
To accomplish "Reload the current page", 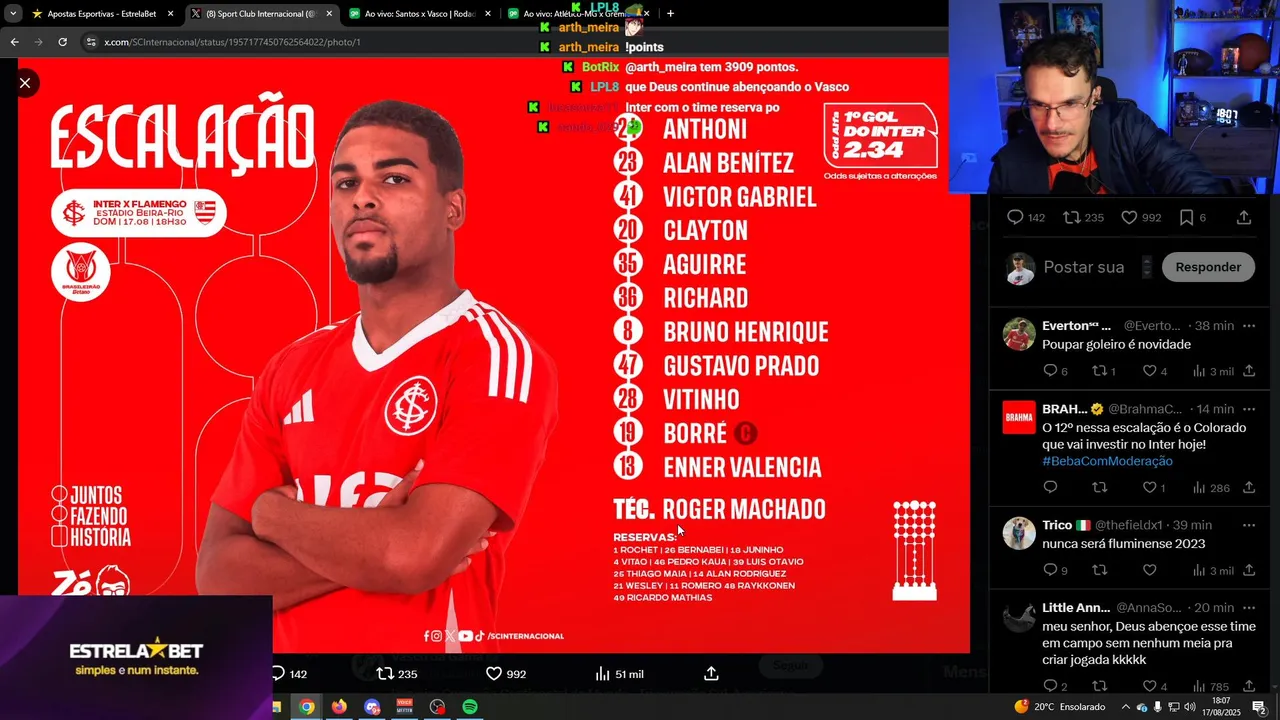I will 62,42.
